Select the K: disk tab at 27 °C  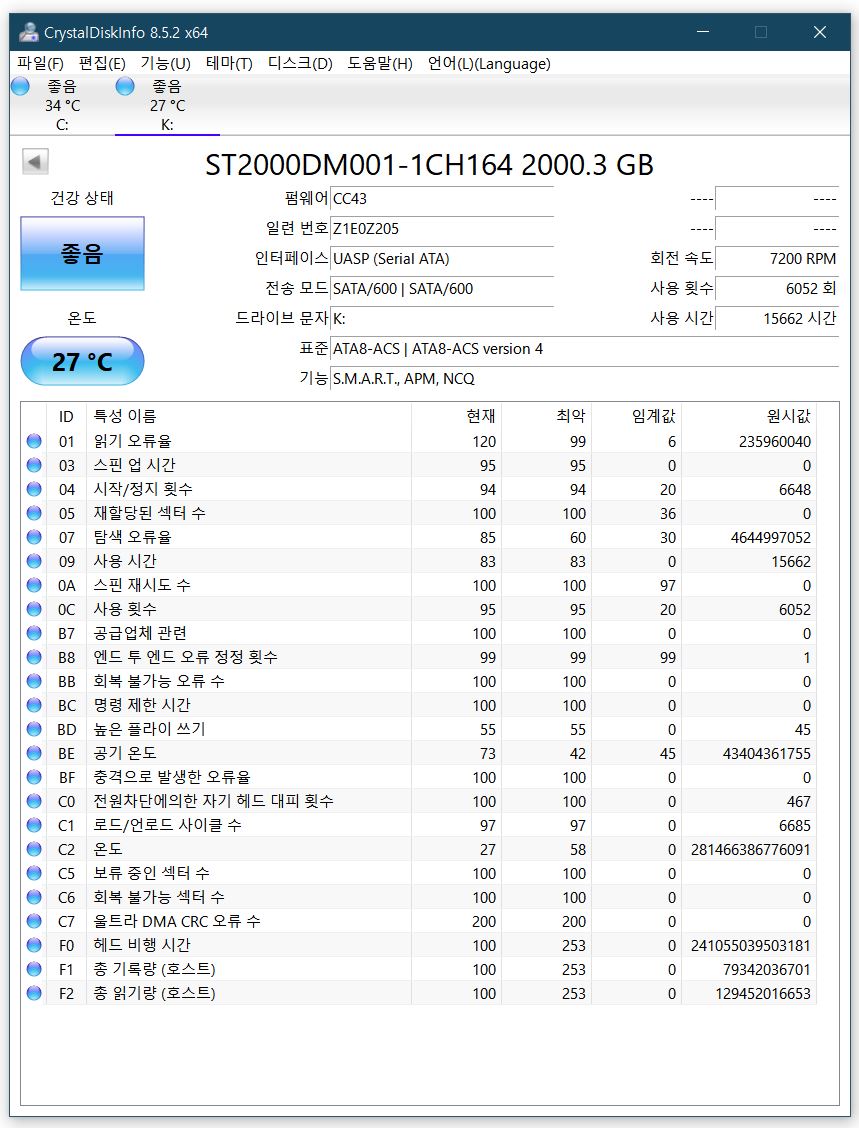click(x=168, y=105)
